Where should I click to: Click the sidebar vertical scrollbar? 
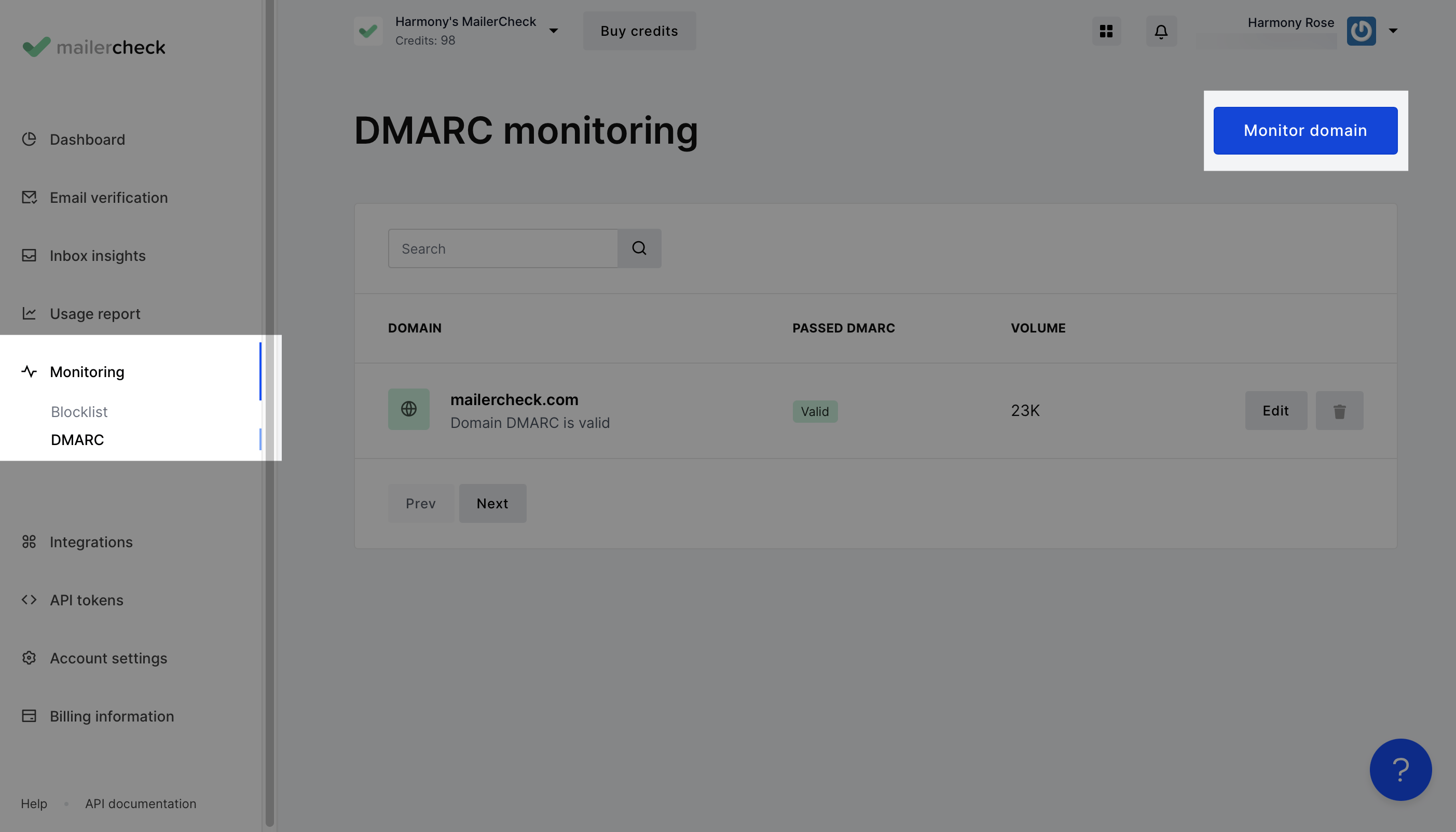pyautogui.click(x=269, y=412)
